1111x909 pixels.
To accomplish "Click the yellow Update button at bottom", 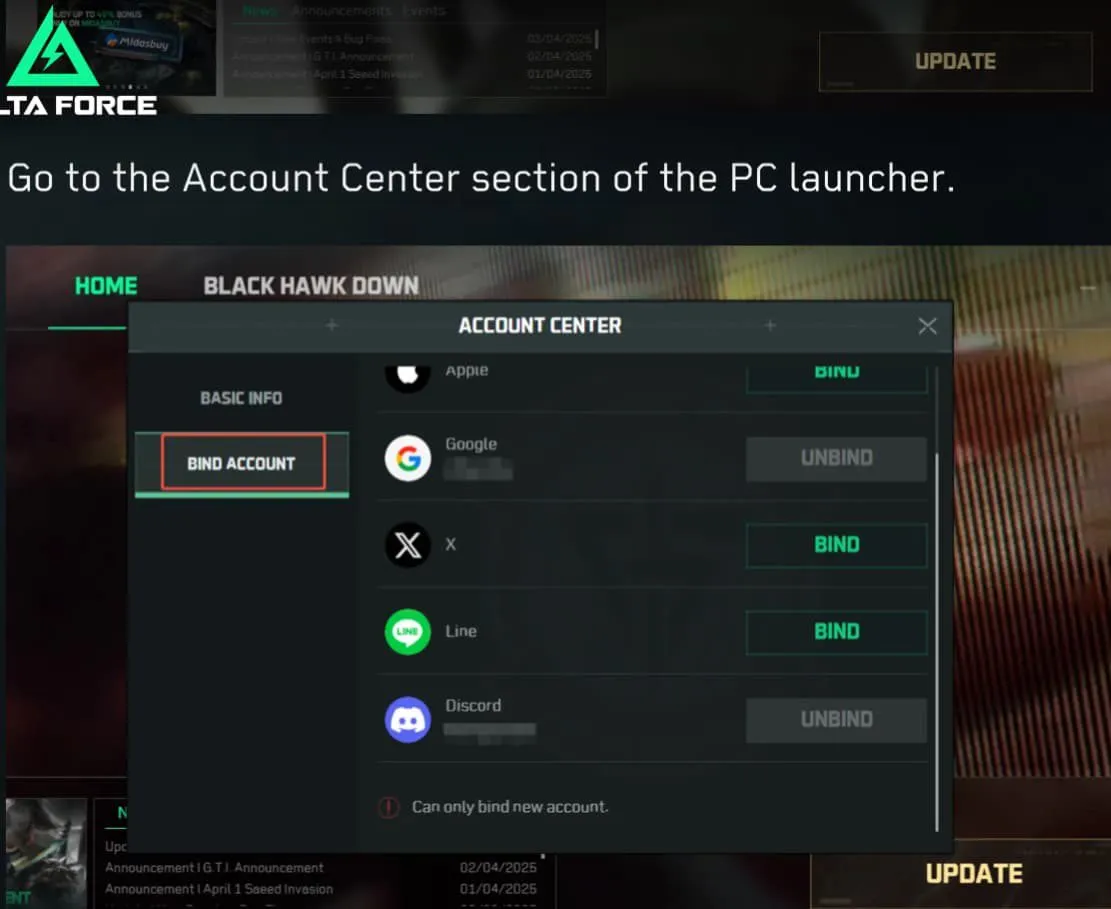I will [x=974, y=874].
